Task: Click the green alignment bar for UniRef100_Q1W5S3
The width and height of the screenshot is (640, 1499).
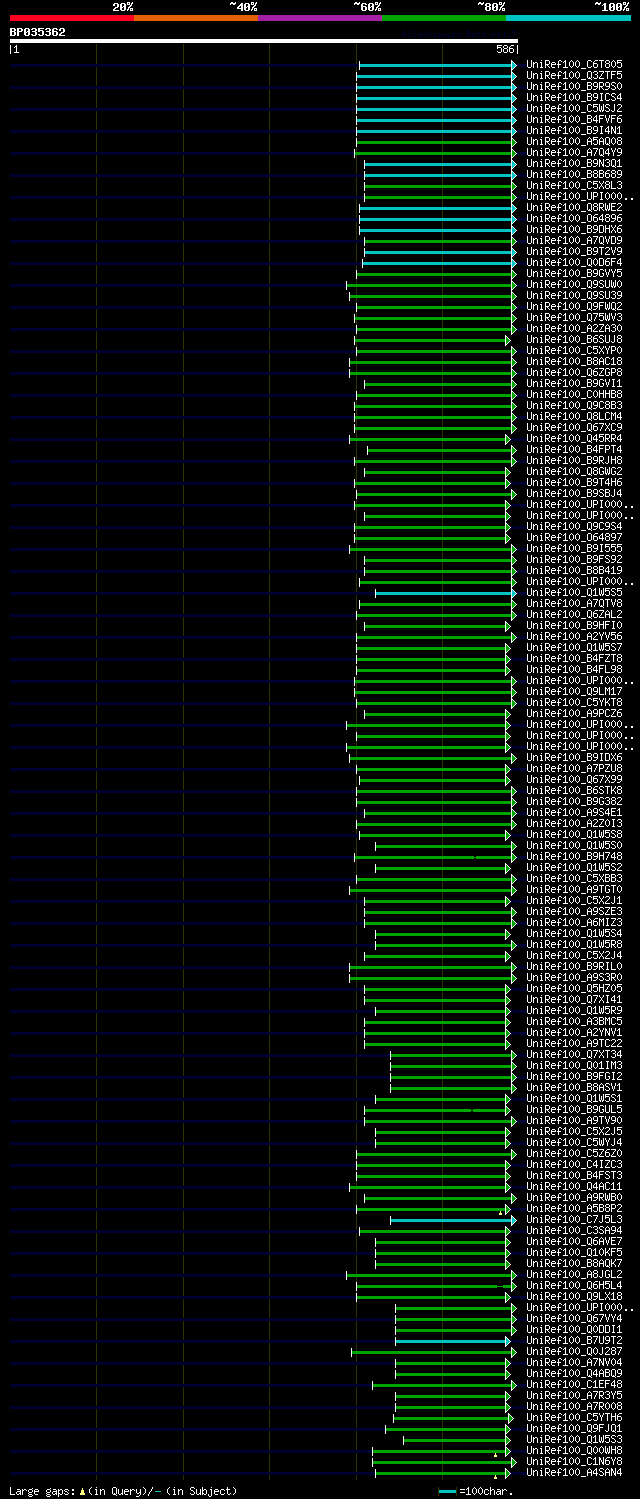Action: coord(457,1440)
